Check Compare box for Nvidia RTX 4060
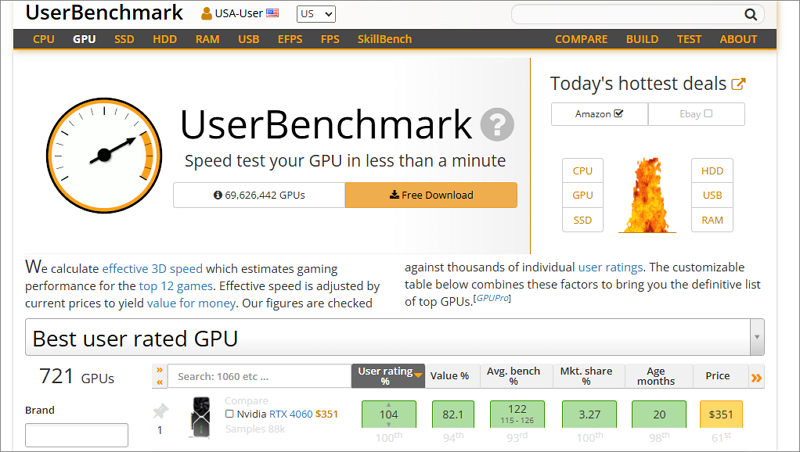Image resolution: width=800 pixels, height=452 pixels. pos(230,414)
